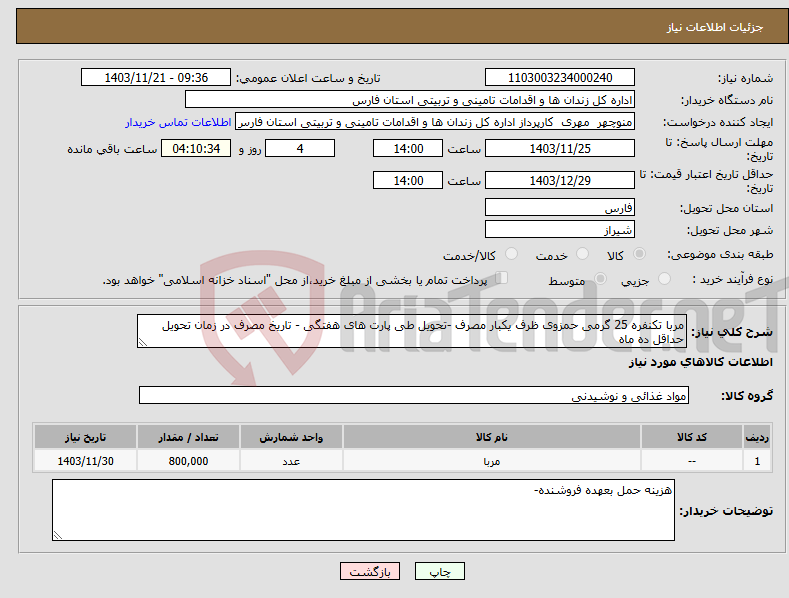Click the price validity date 1403/12/29
The width and height of the screenshot is (789, 598).
[x=560, y=180]
